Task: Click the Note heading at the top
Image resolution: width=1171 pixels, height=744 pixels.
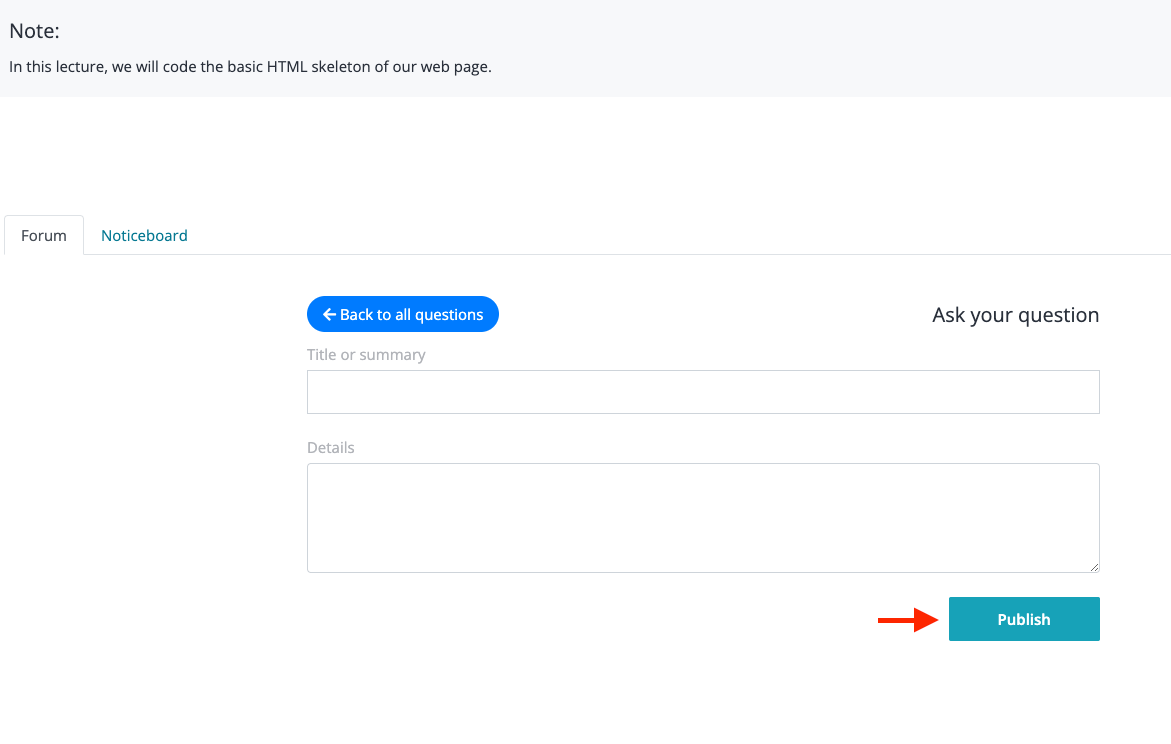Action: (34, 31)
